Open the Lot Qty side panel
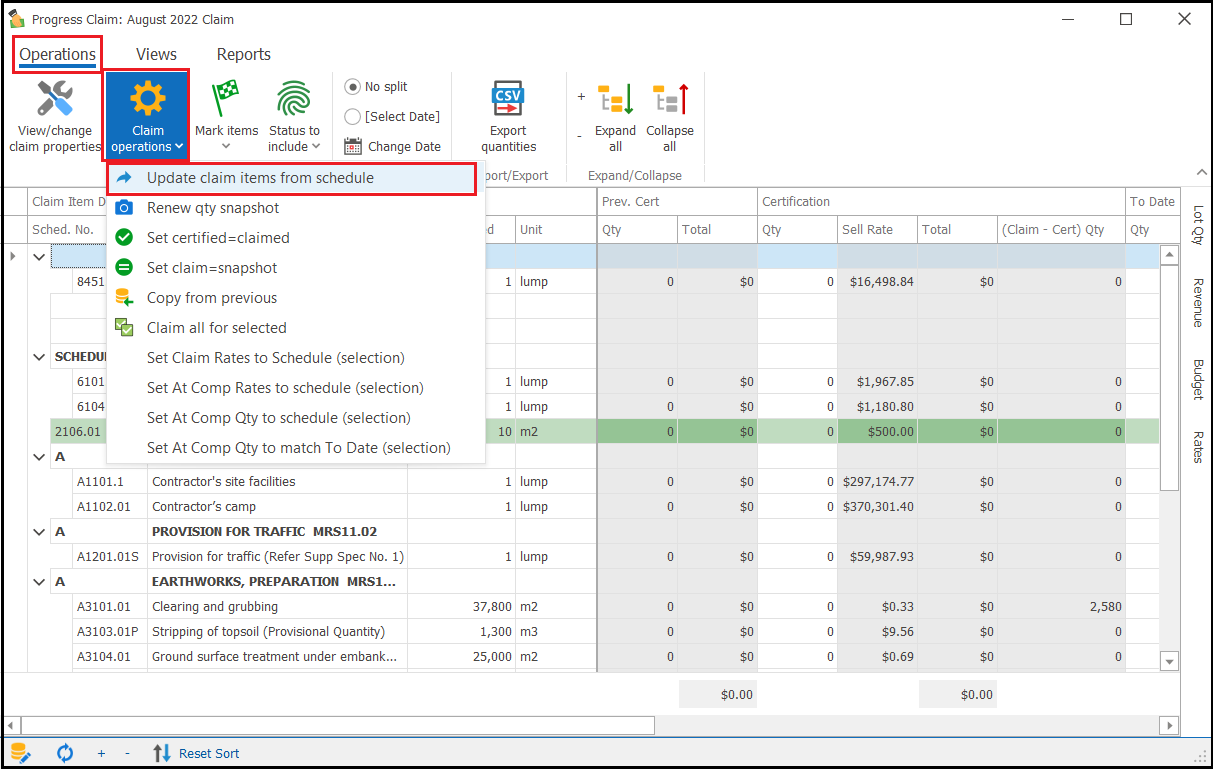 [x=1198, y=225]
